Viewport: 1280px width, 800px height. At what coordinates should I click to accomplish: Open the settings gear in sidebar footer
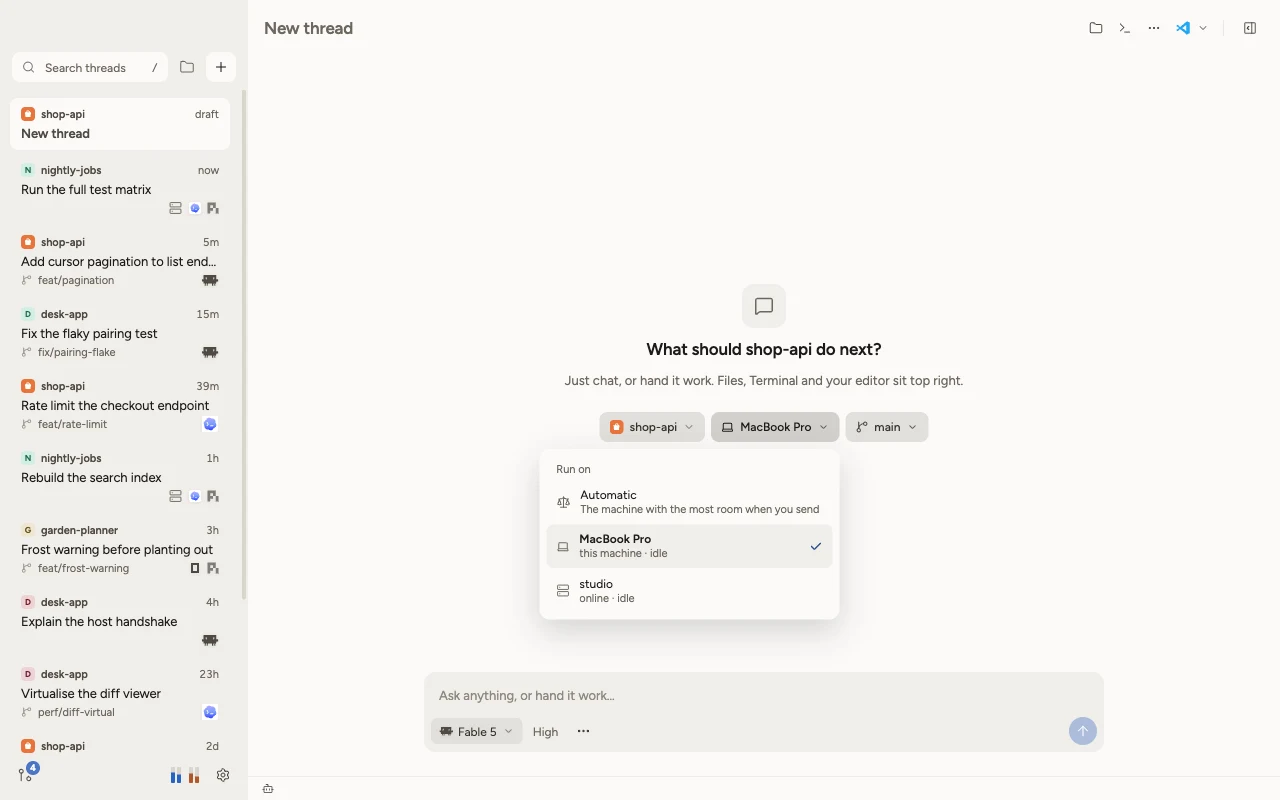(x=223, y=775)
